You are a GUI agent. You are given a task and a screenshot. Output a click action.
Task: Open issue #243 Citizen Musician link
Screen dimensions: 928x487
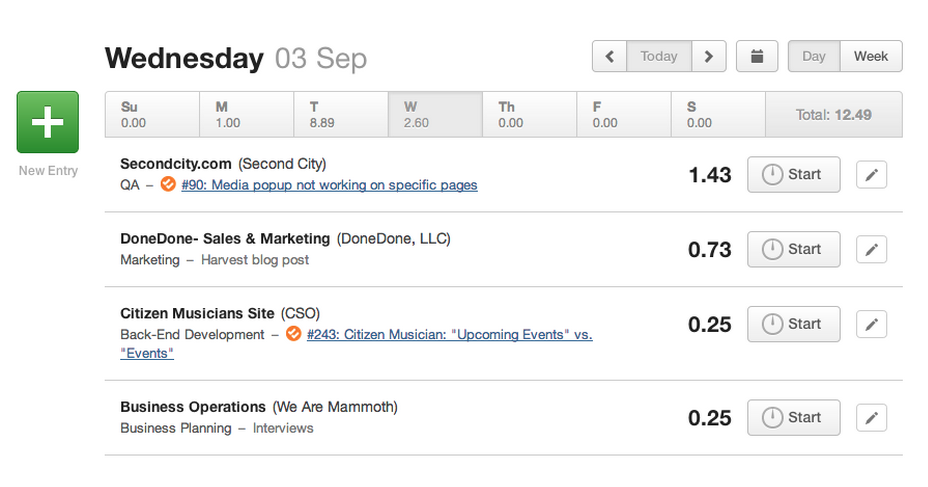coord(449,335)
